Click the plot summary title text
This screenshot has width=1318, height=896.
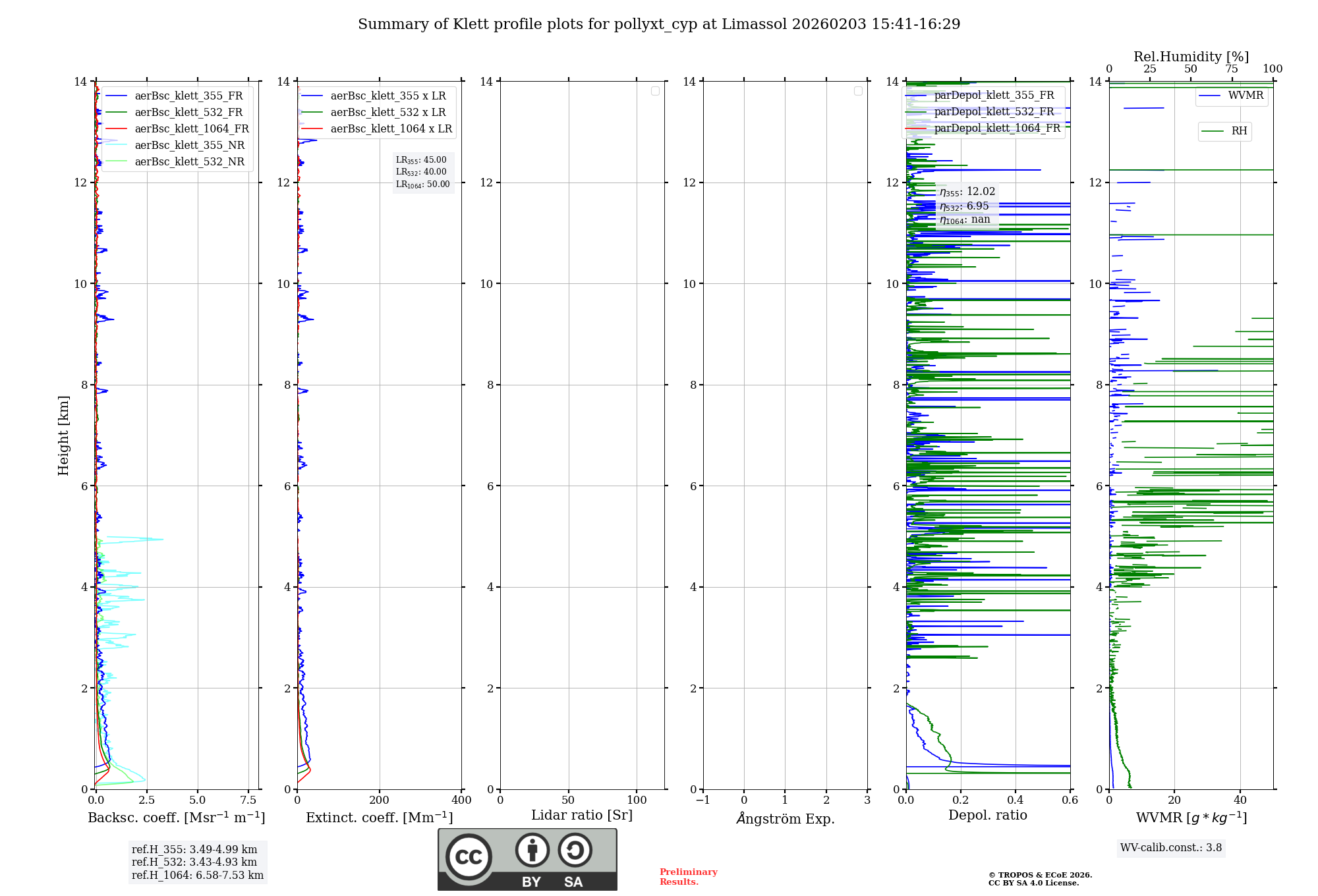[659, 24]
